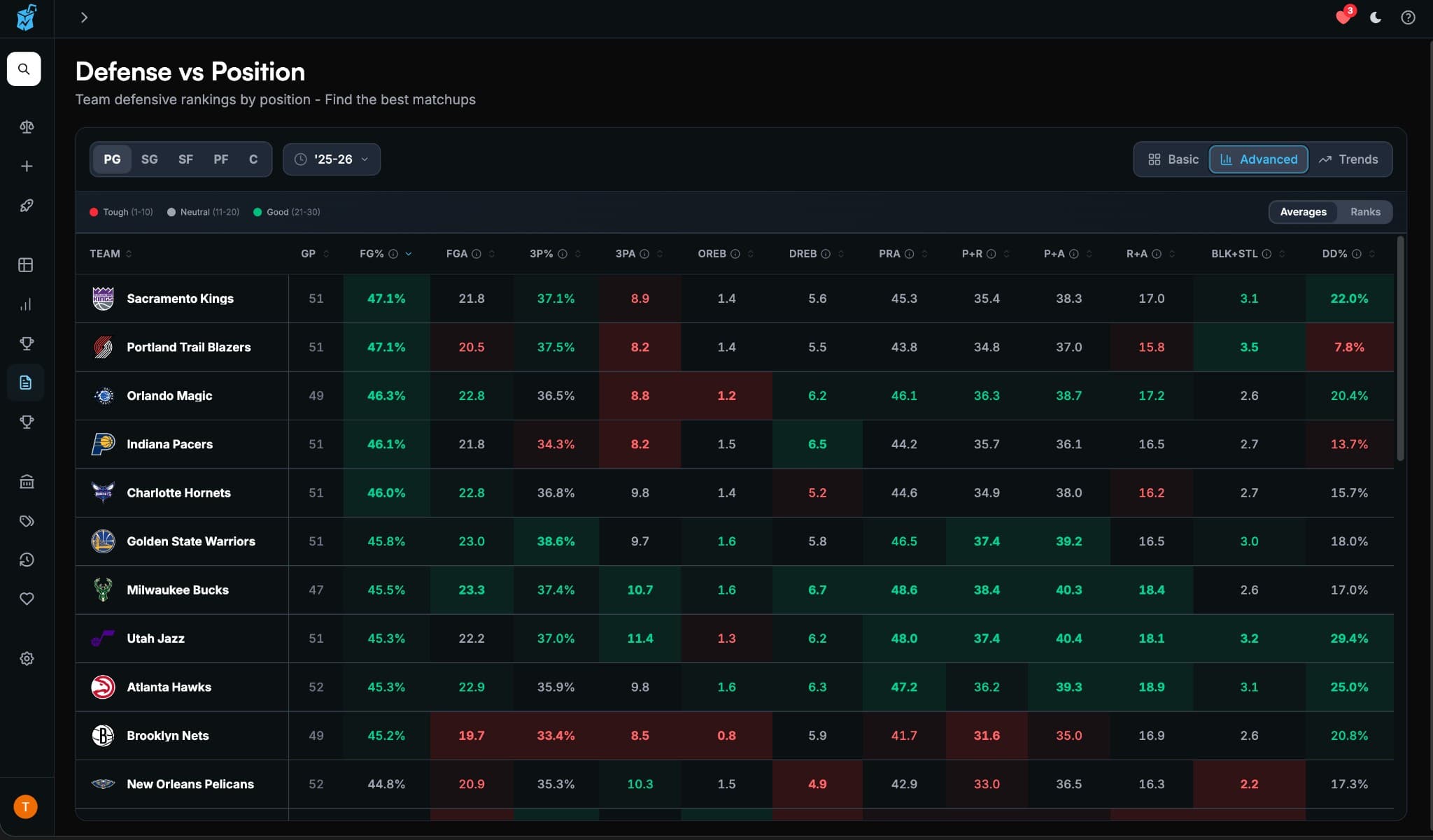Click the help question mark icon
This screenshot has height=840, width=1433.
coord(1408,17)
